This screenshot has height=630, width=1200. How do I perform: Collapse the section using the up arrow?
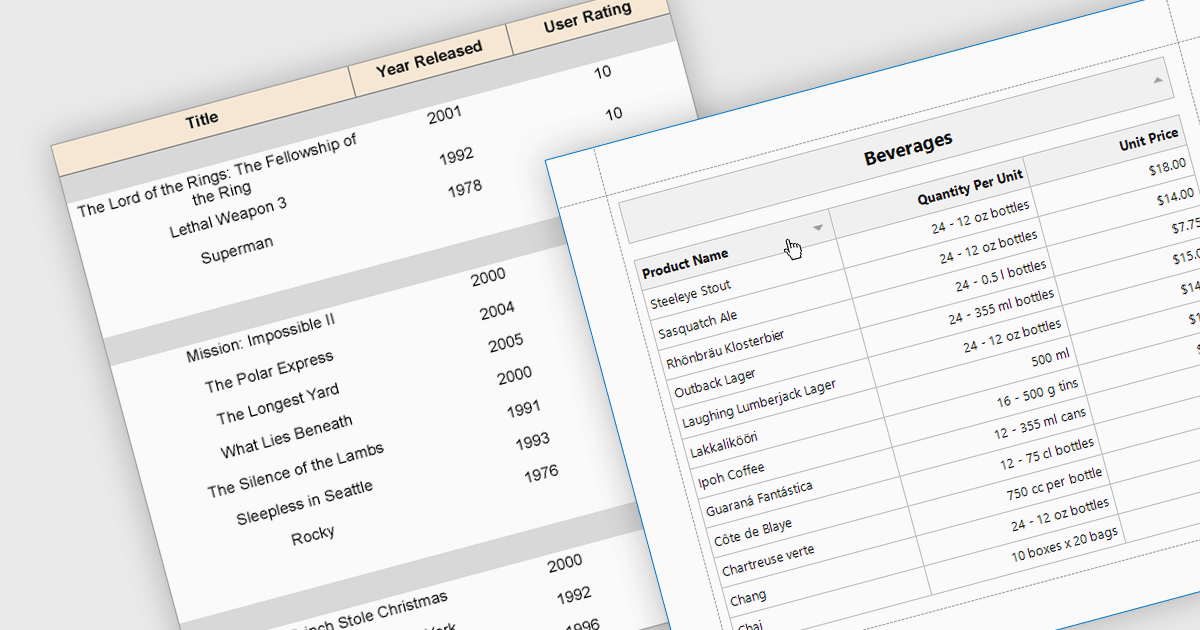[1157, 79]
